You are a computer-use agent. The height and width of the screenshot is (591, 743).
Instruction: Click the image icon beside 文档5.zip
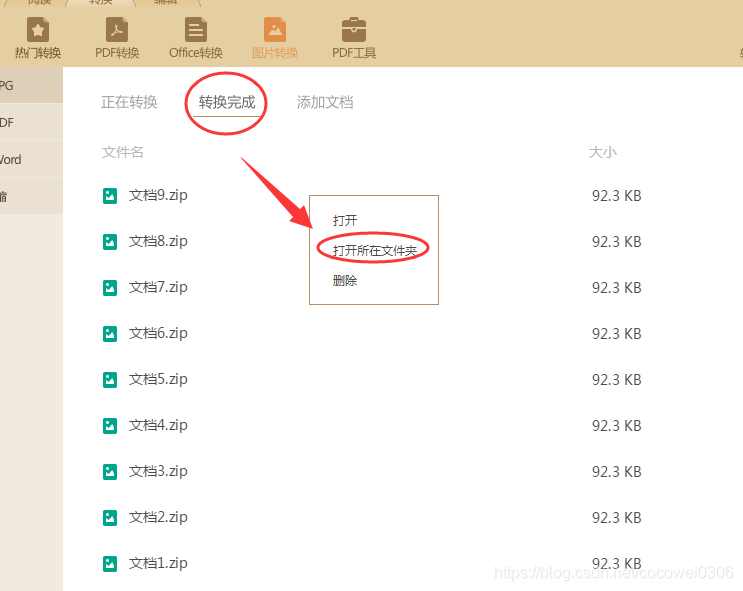click(x=110, y=380)
